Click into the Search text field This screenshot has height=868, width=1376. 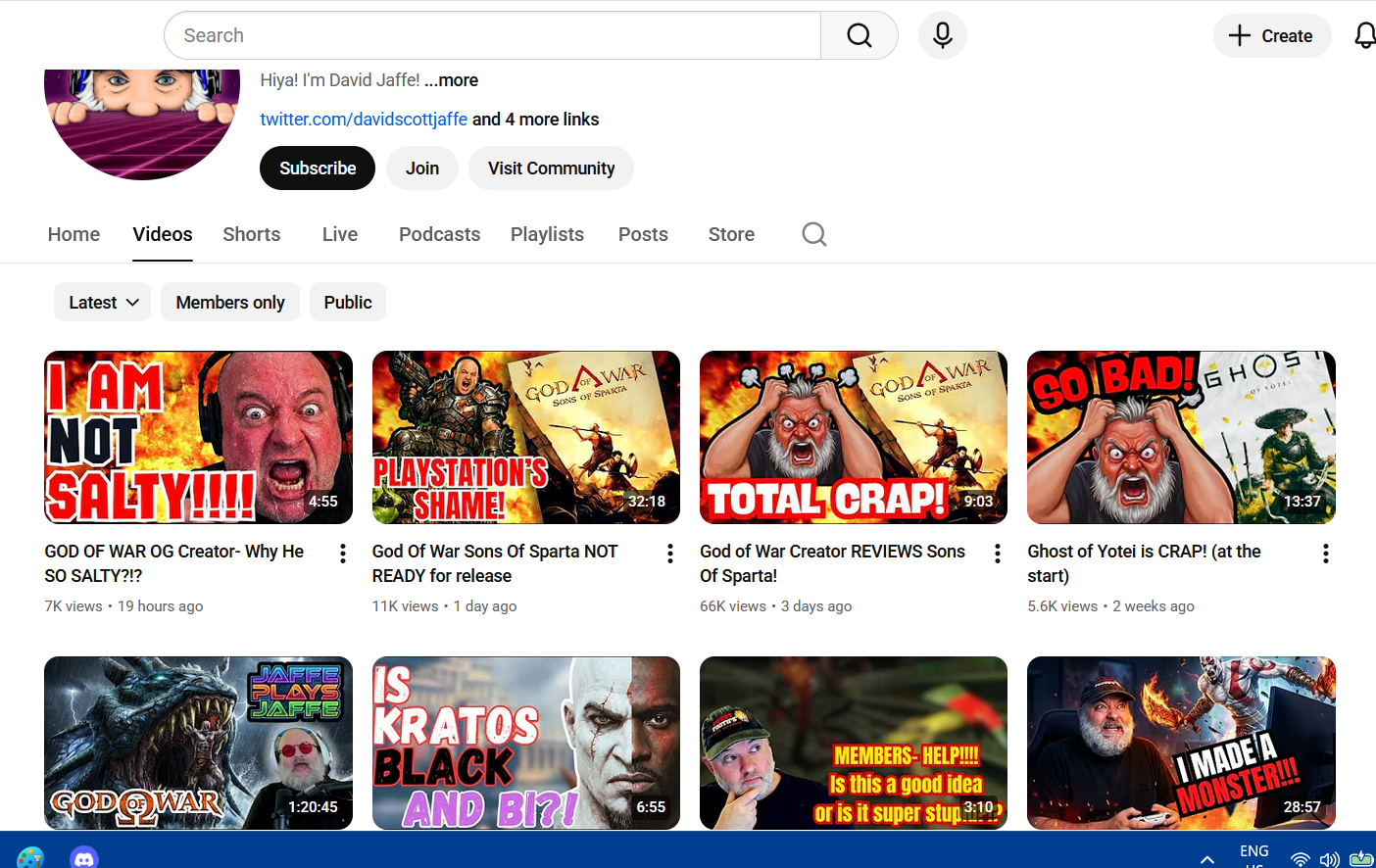(490, 36)
